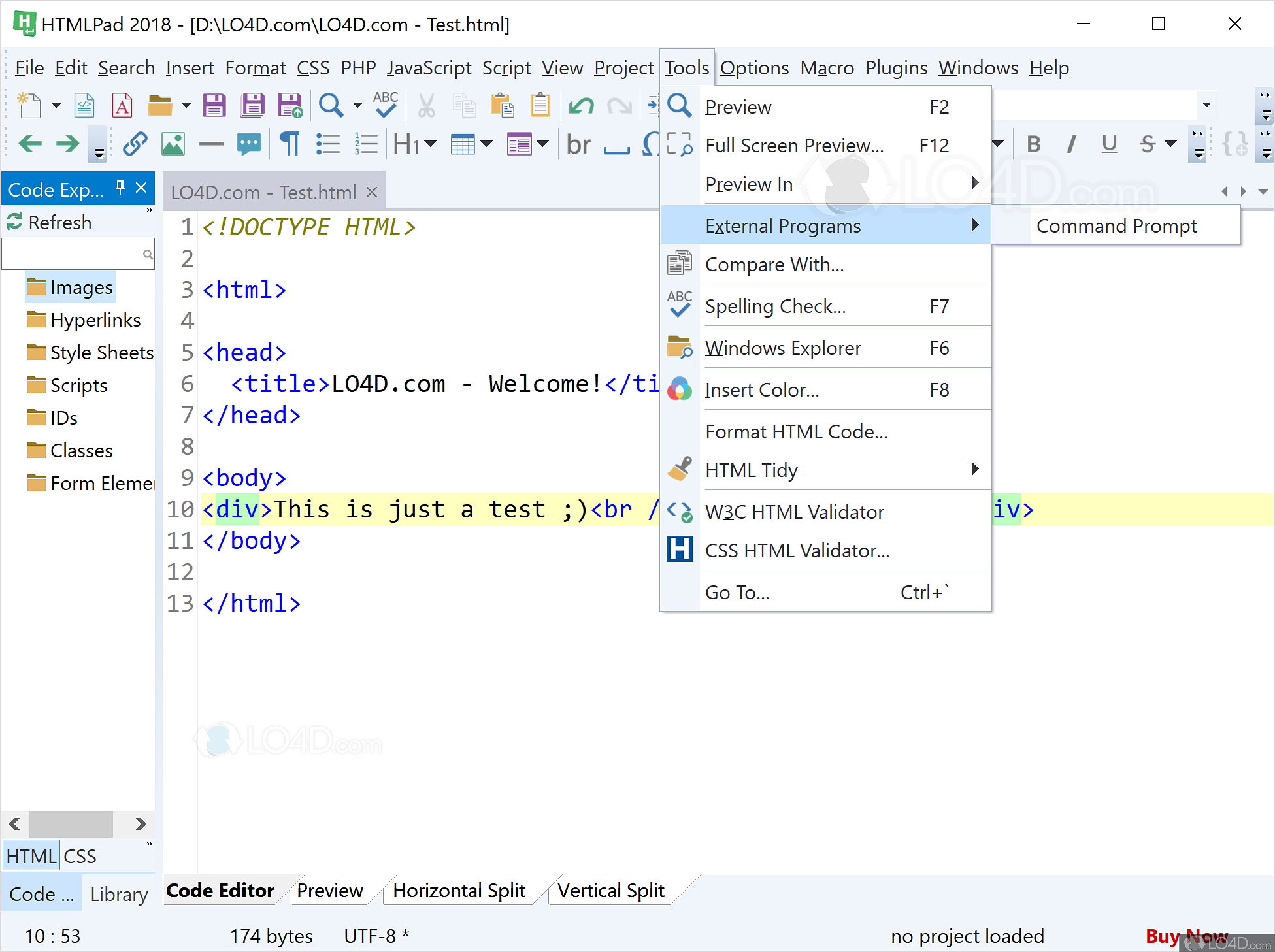Click the Insert Image toolbar icon
Image resolution: width=1275 pixels, height=952 pixels.
point(173,144)
